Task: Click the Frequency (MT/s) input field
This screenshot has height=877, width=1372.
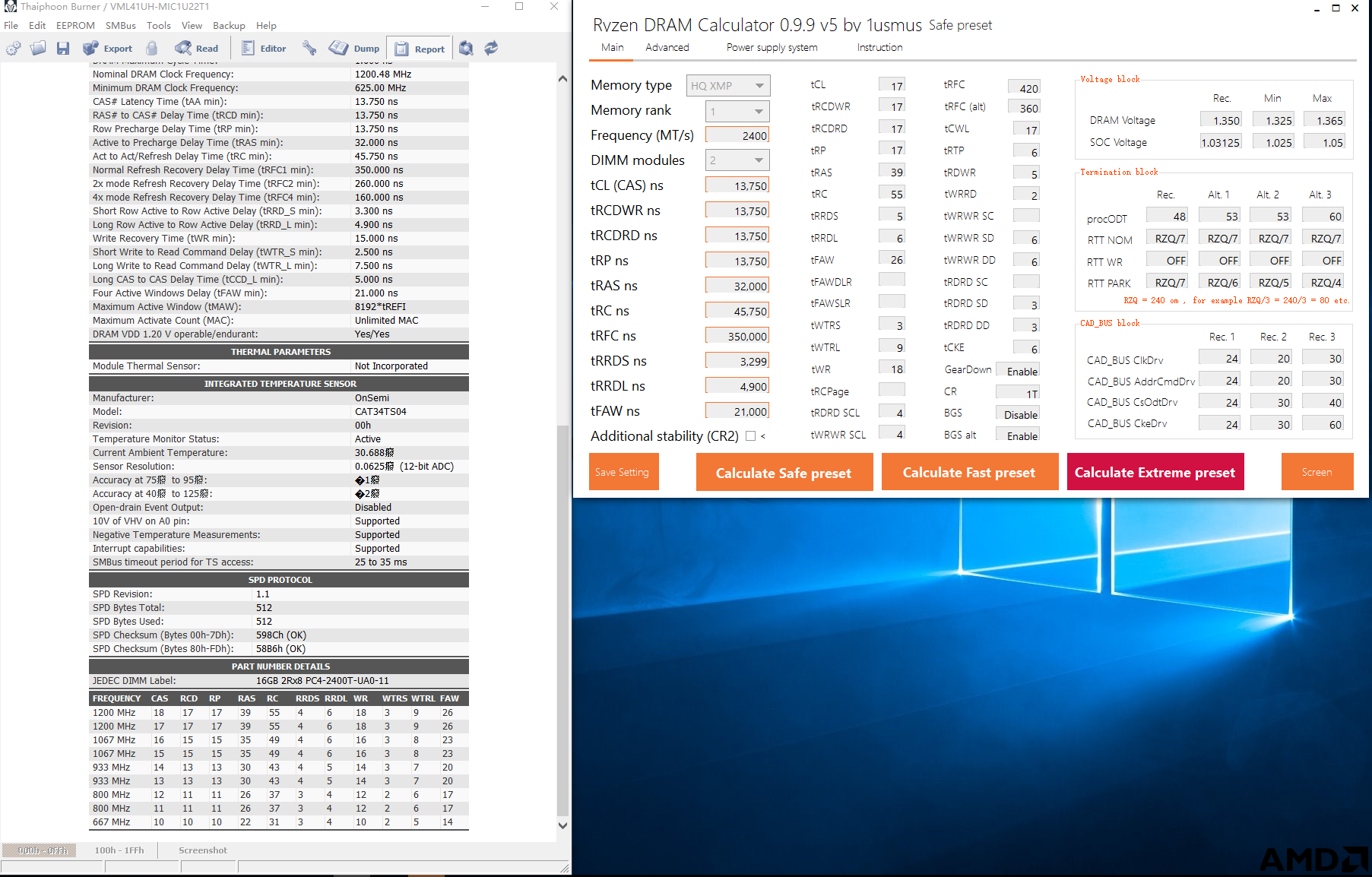Action: [x=737, y=135]
